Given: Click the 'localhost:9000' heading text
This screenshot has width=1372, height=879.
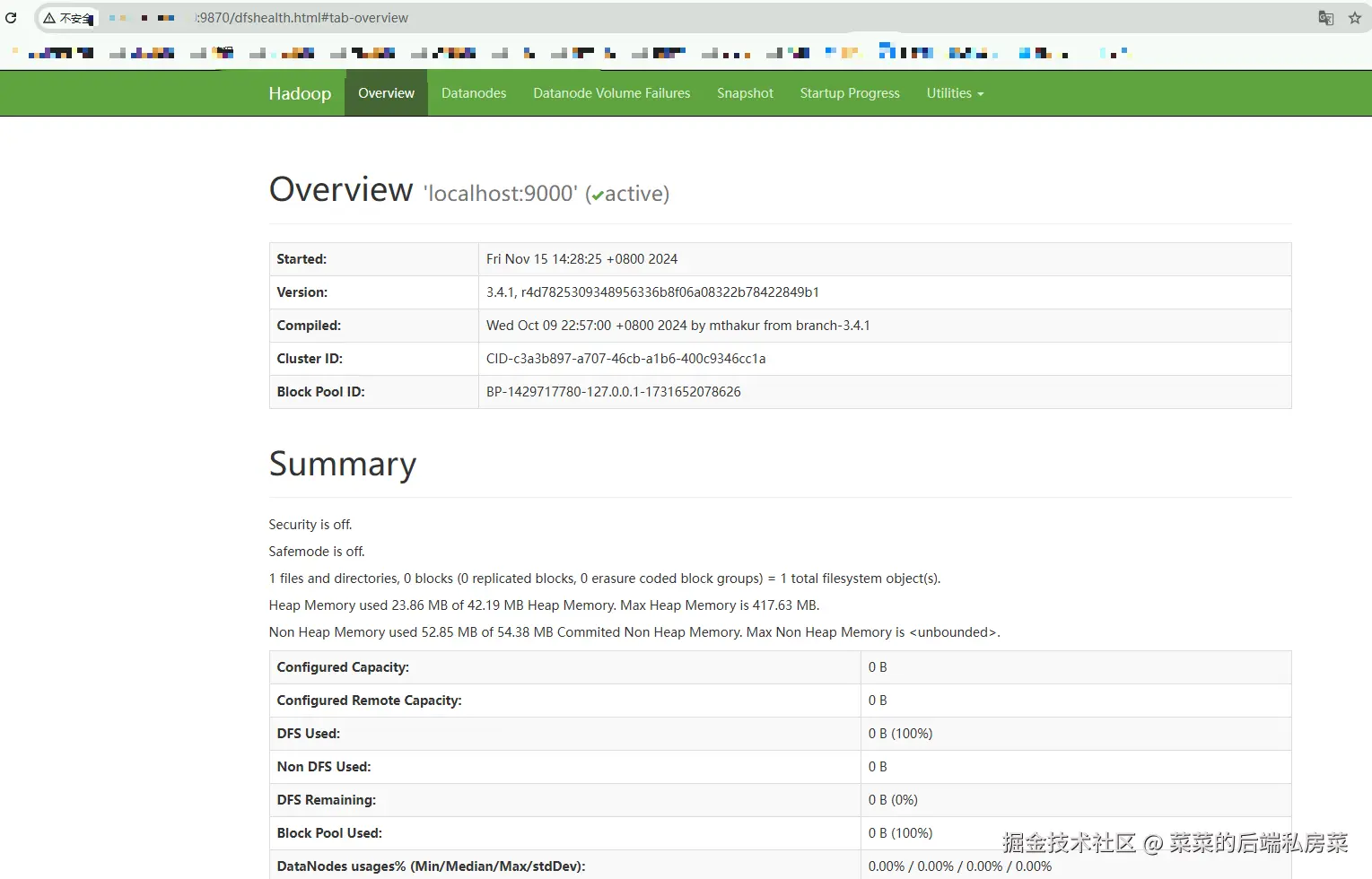Looking at the screenshot, I should pyautogui.click(x=499, y=194).
